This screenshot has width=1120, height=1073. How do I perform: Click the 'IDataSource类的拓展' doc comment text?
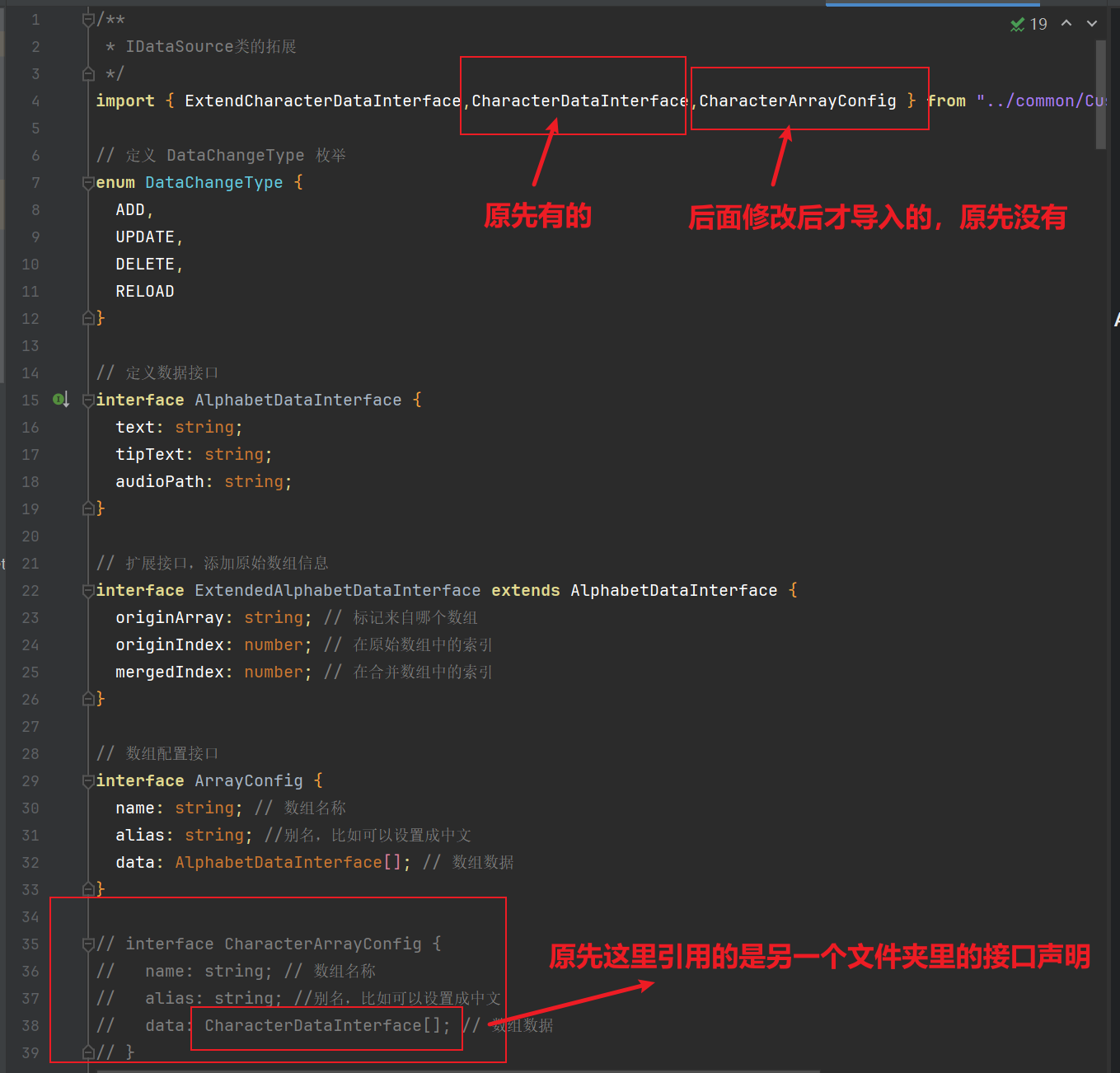pos(211,46)
